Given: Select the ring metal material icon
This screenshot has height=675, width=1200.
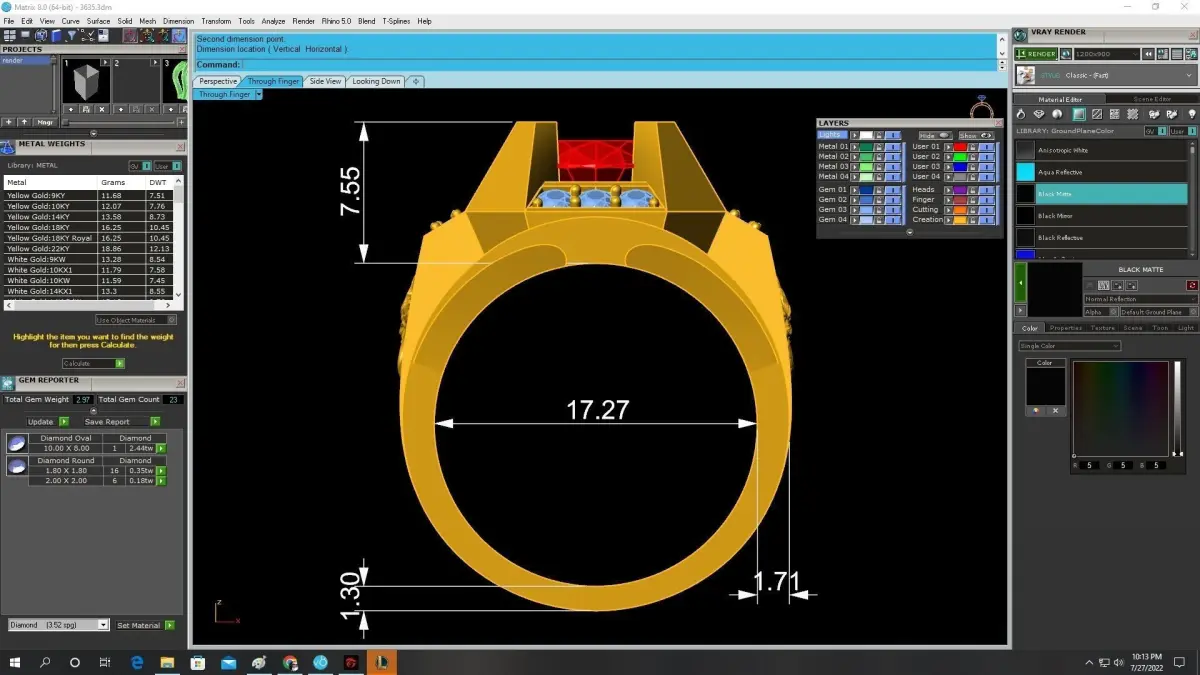Looking at the screenshot, I should click(x=1021, y=114).
